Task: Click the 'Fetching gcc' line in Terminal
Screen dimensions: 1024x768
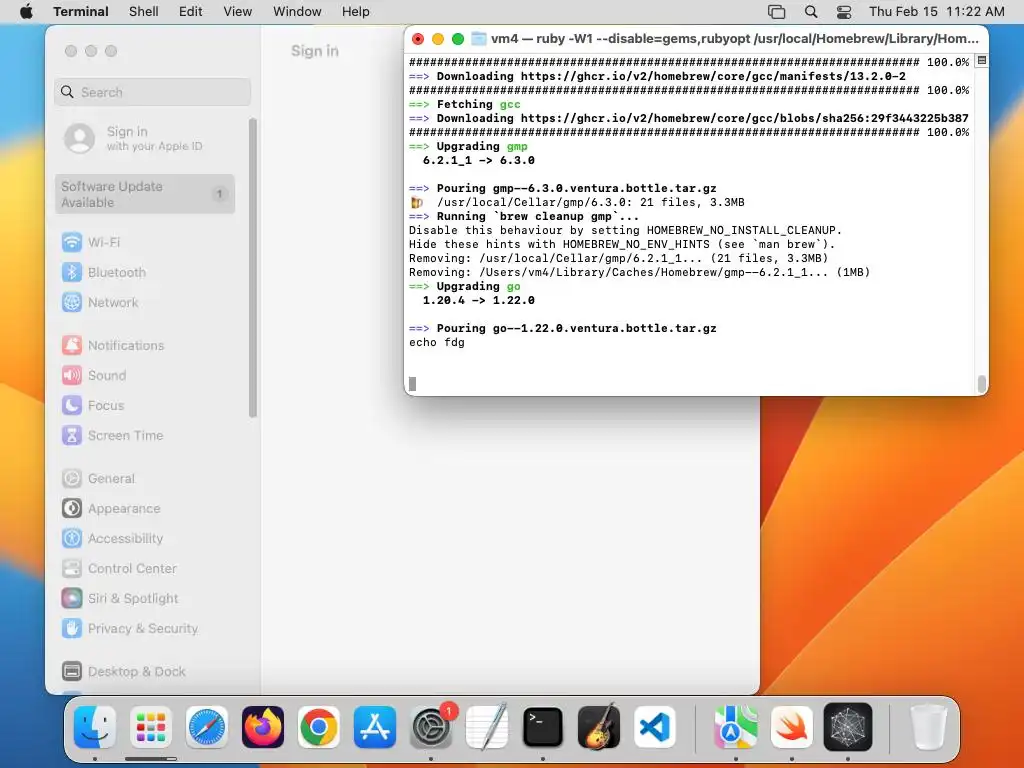Action: pos(465,104)
